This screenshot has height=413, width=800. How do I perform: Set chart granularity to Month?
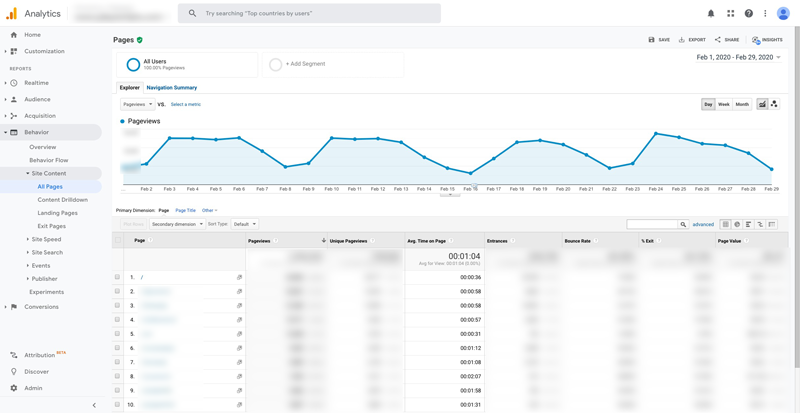point(742,104)
